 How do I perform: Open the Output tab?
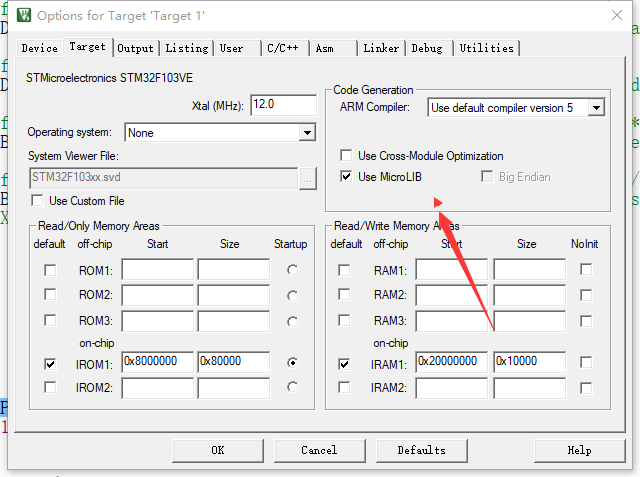[136, 48]
